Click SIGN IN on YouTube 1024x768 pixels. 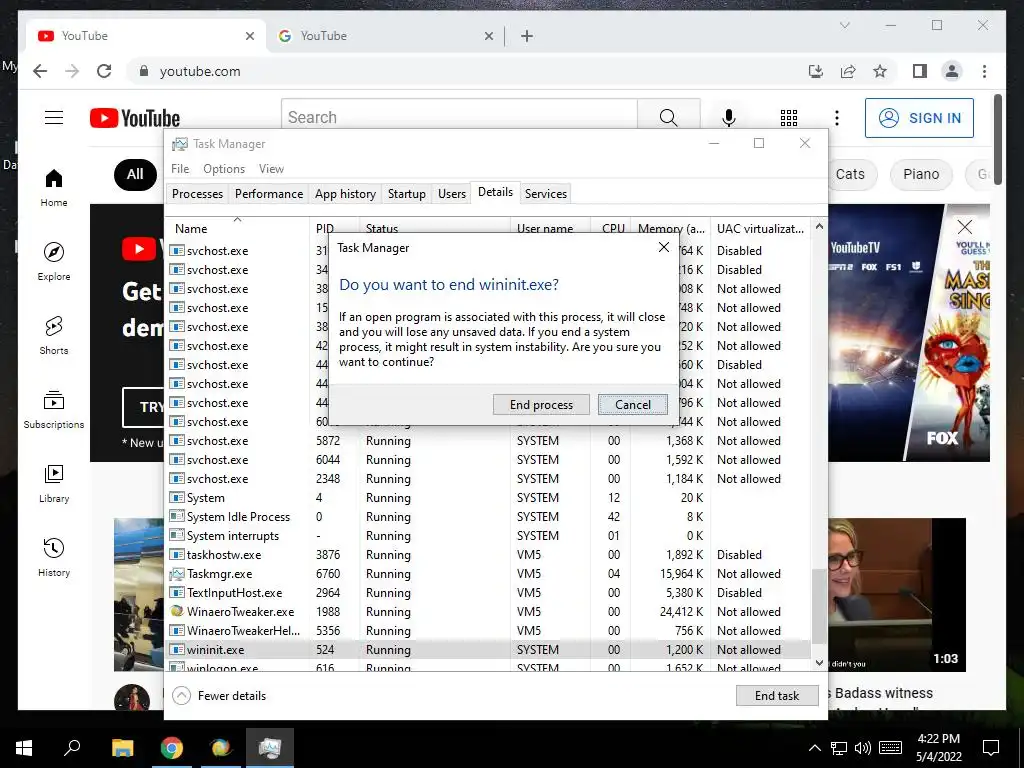click(x=919, y=118)
